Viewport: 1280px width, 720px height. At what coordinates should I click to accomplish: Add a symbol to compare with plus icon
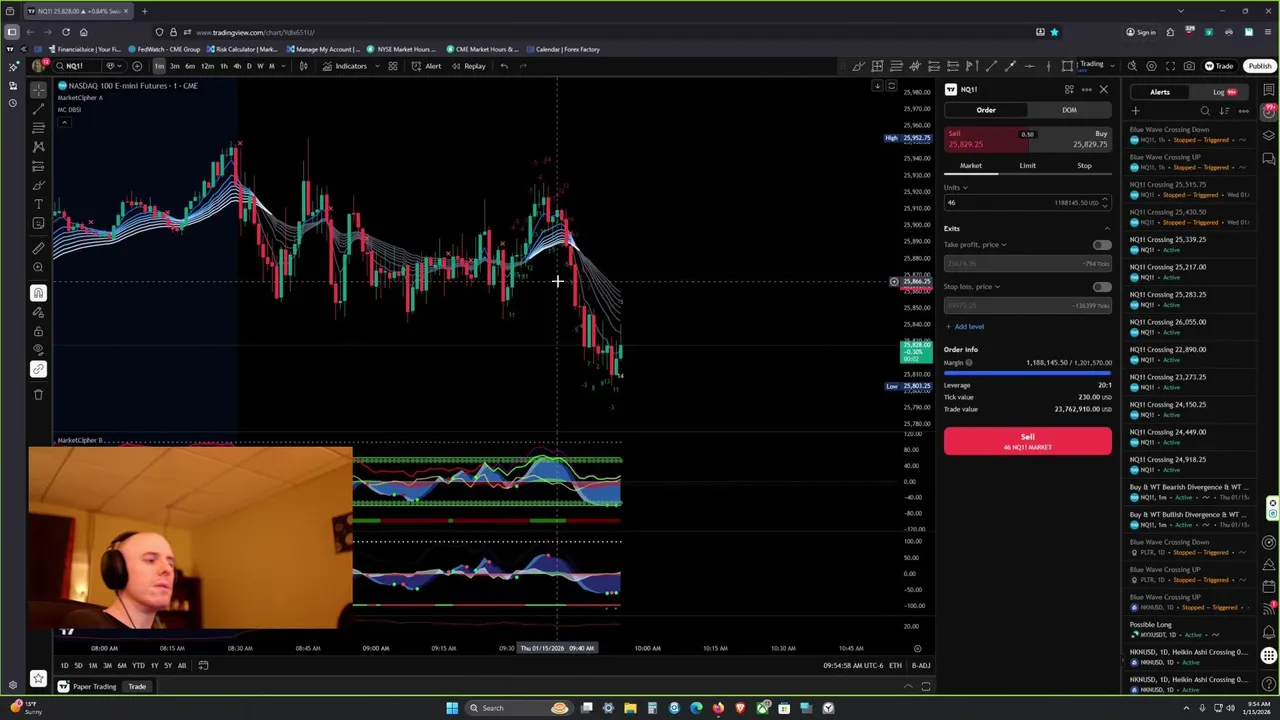[136, 66]
